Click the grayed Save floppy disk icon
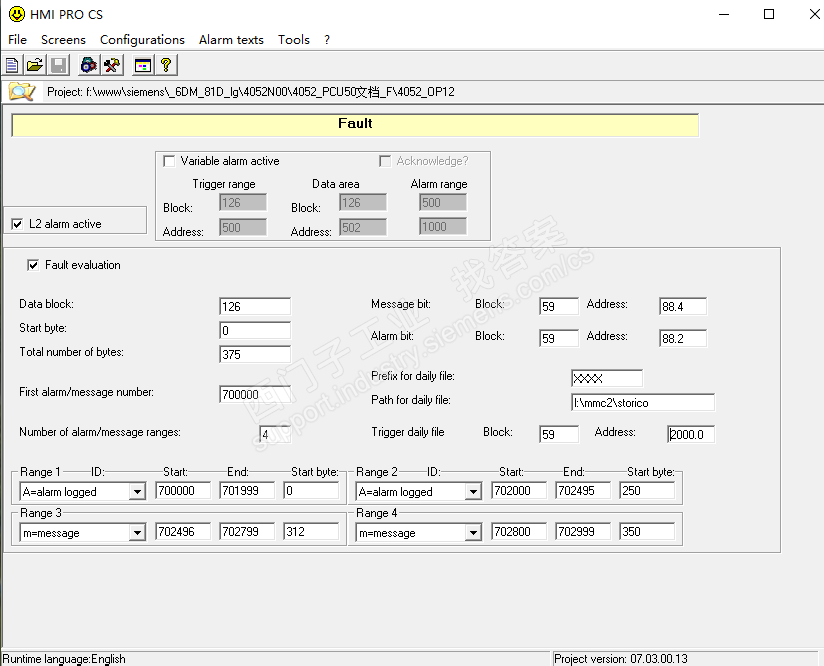The height and width of the screenshot is (666, 824). tap(58, 65)
